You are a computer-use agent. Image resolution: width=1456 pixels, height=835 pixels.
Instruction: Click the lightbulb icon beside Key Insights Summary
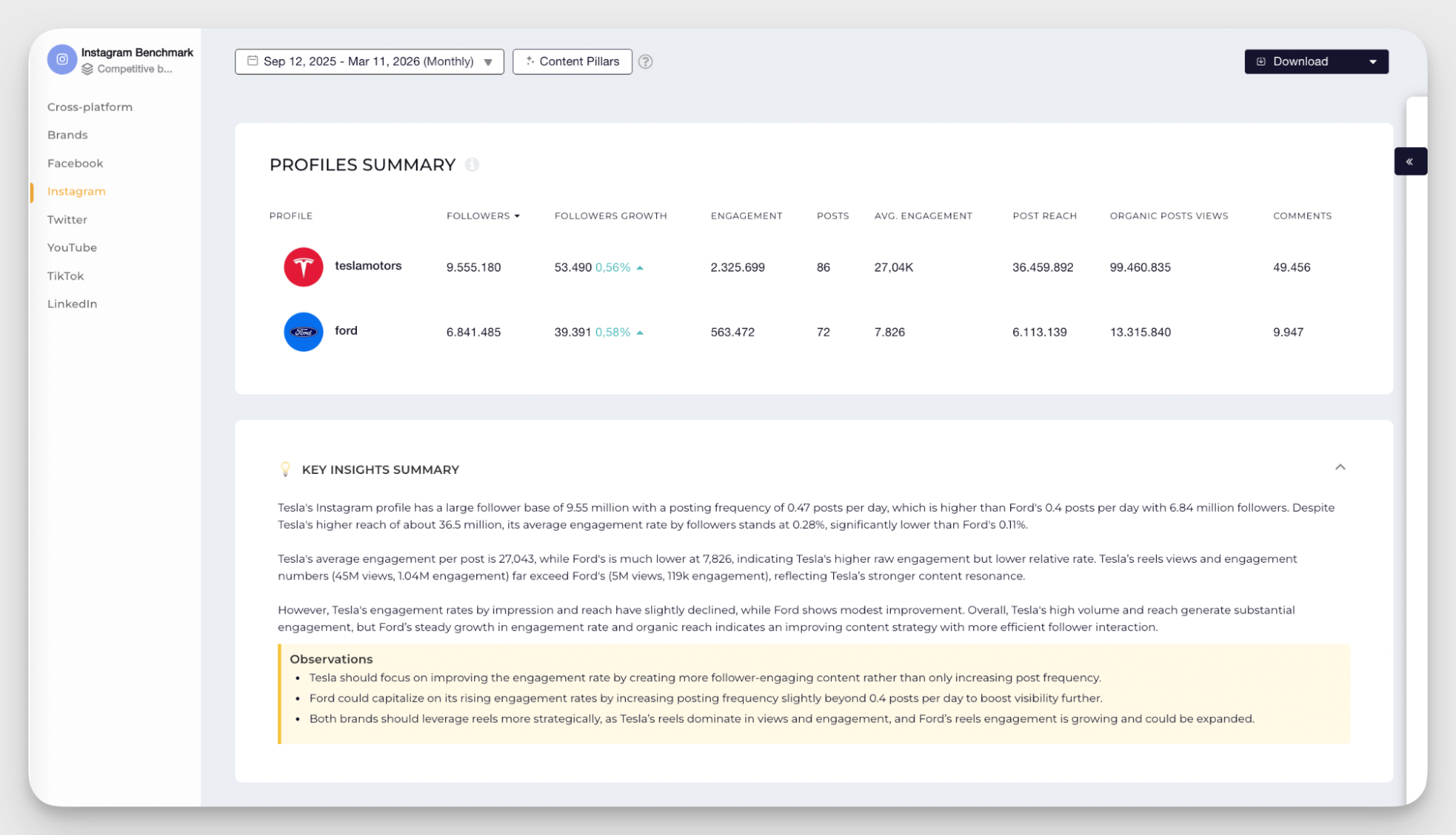click(286, 469)
